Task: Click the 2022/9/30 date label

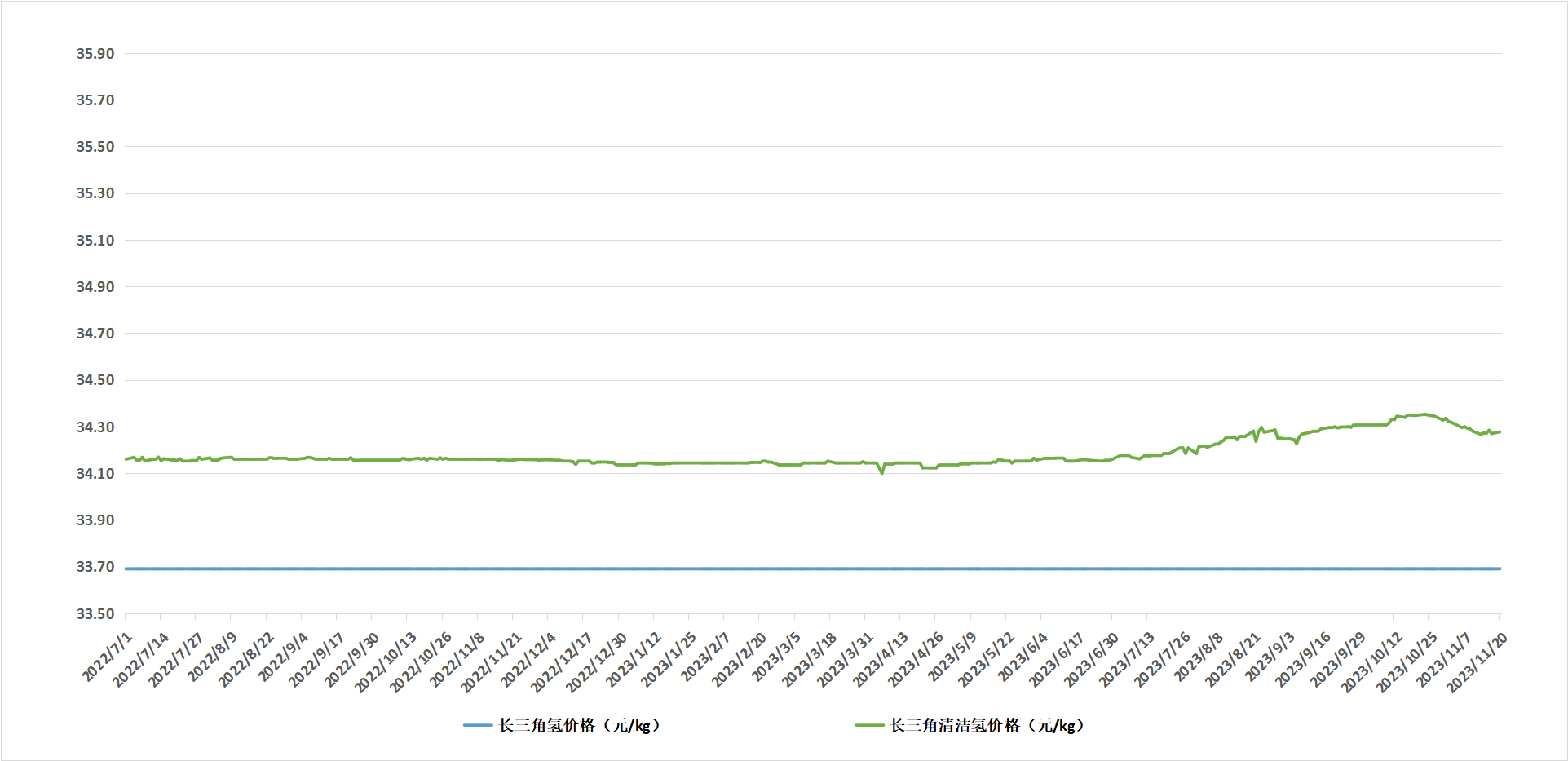Action: pos(351,660)
